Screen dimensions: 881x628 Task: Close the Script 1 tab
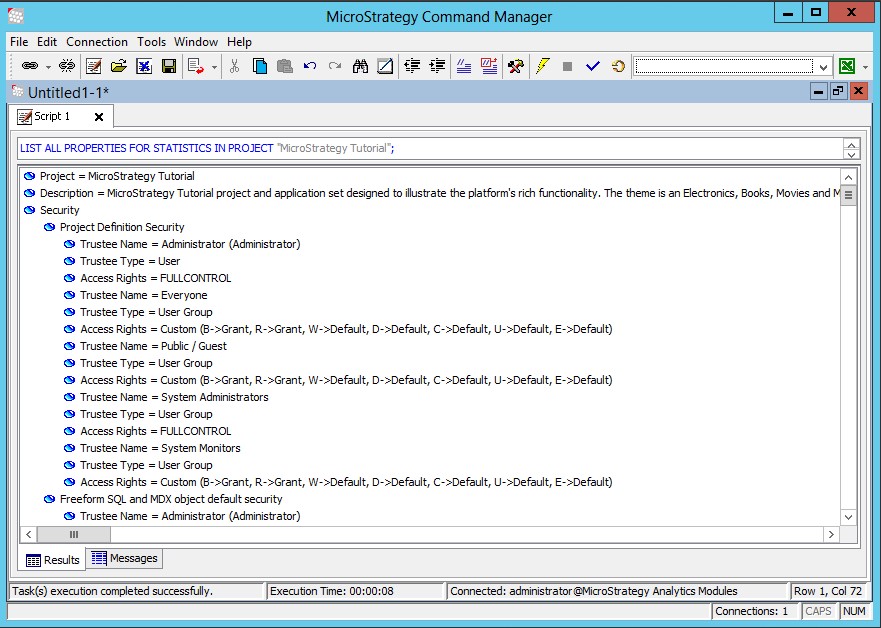coord(97,116)
